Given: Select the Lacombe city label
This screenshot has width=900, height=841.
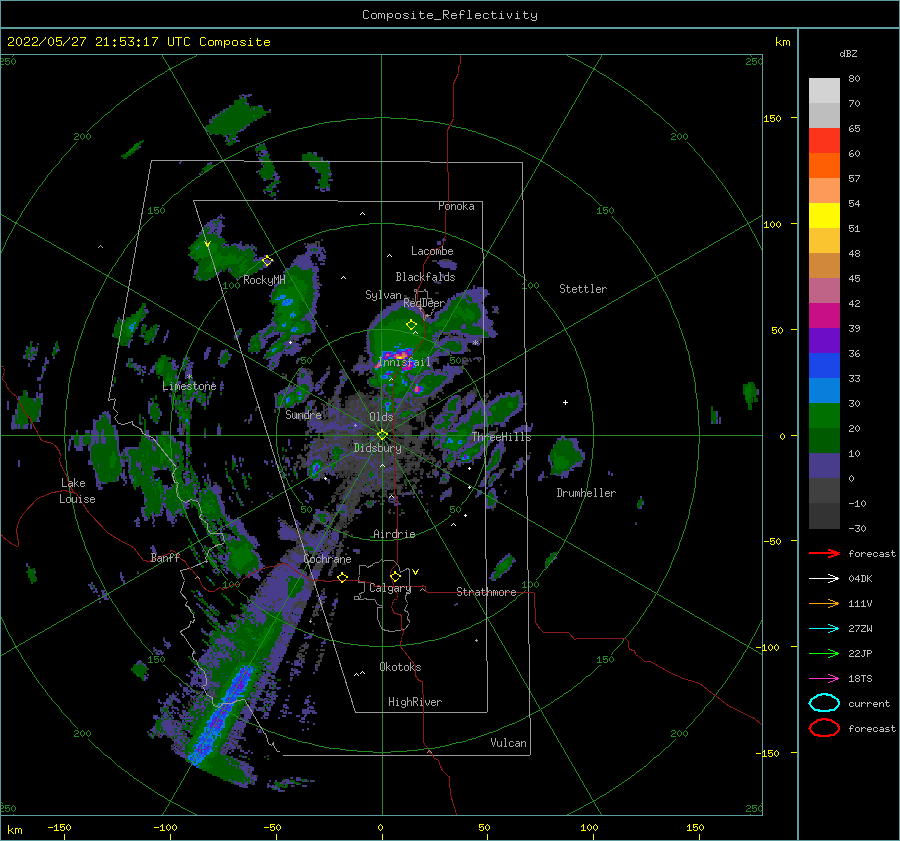Looking at the screenshot, I should 432,251.
